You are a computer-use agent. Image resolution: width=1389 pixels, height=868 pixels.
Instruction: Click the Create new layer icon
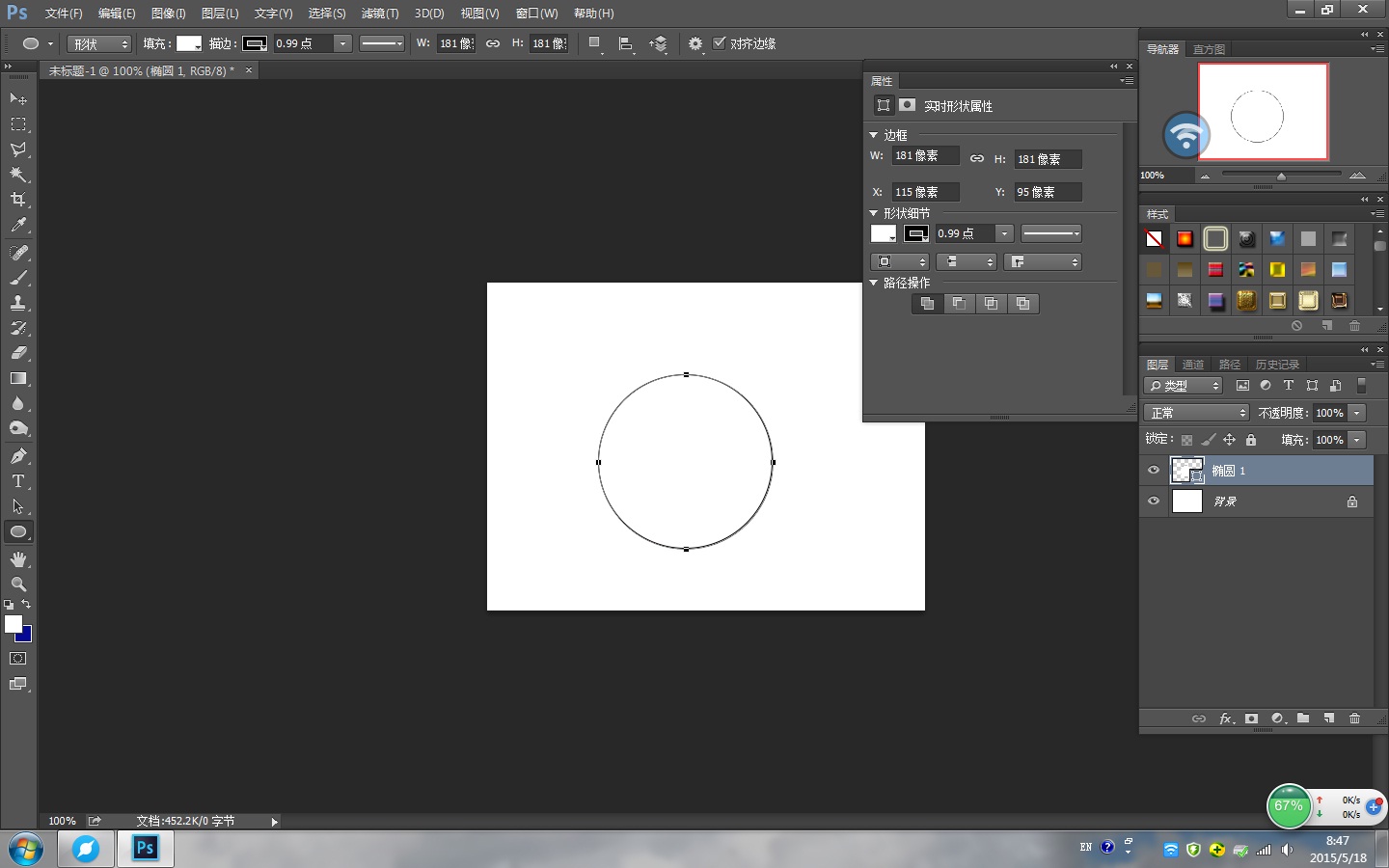tap(1329, 719)
